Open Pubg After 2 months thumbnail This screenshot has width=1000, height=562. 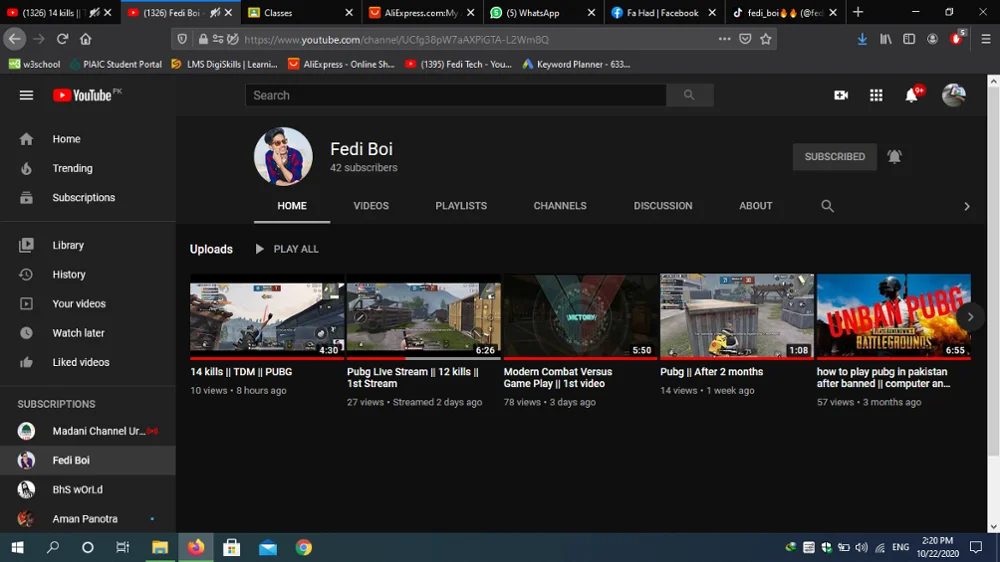tap(737, 317)
